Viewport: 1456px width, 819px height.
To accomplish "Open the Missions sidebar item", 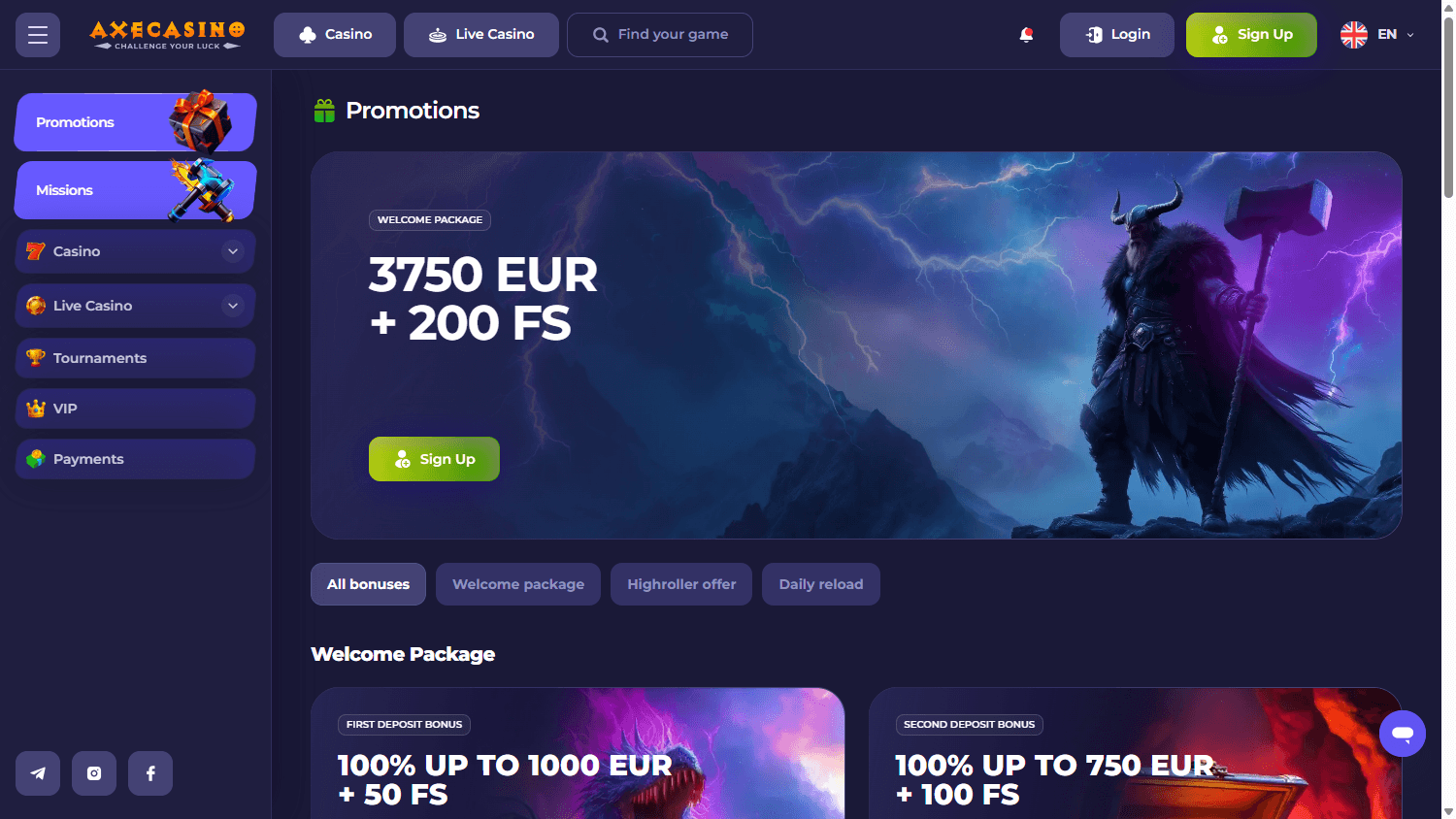I will pos(135,190).
